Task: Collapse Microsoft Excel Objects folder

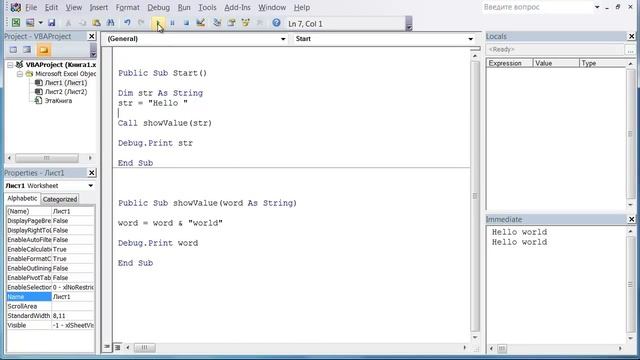Action: 20,74
